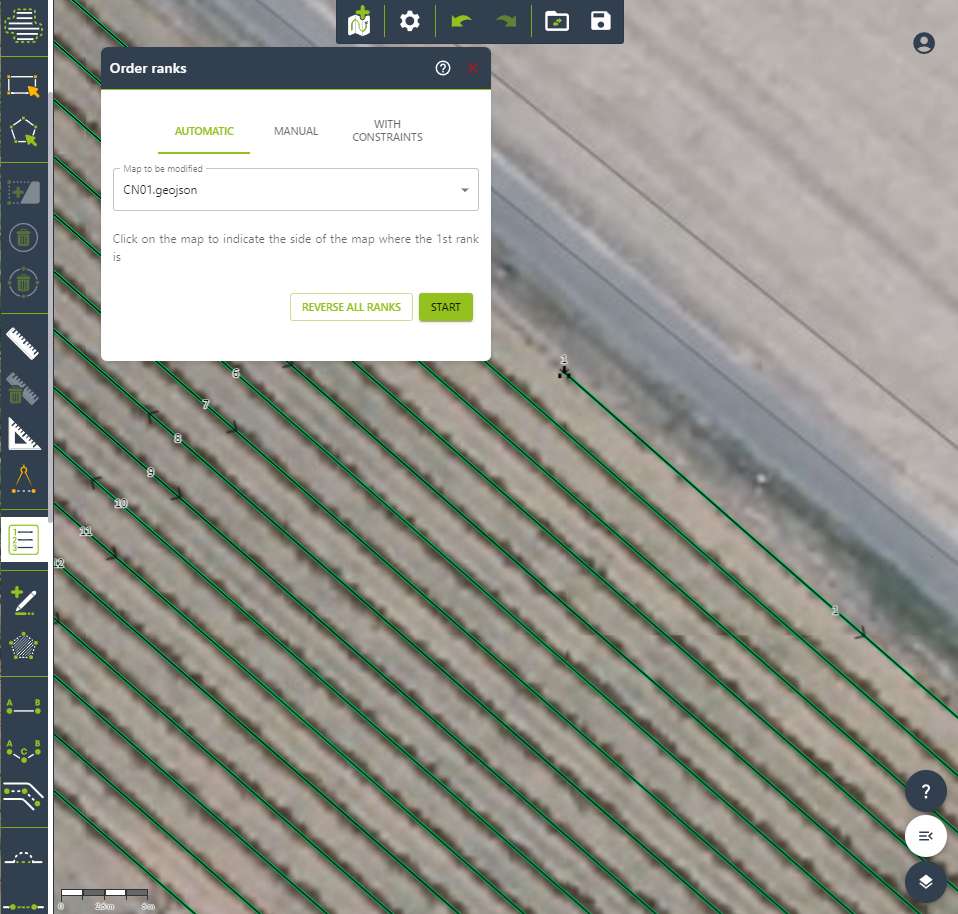Image resolution: width=958 pixels, height=914 pixels.
Task: Open the import/export folder icon
Action: (556, 21)
